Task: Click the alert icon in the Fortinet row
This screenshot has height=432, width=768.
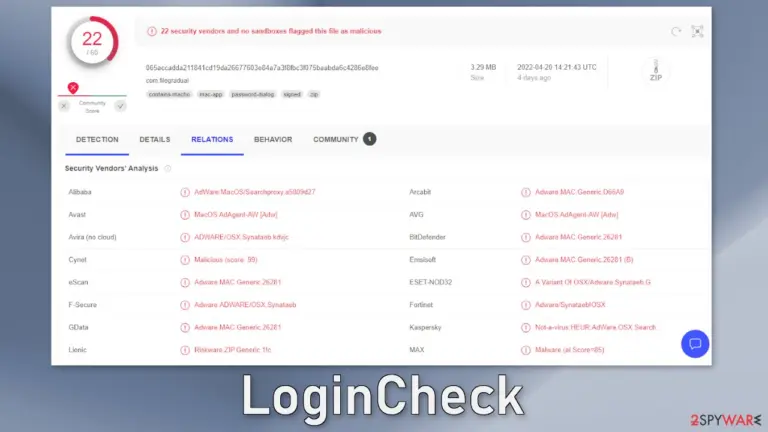Action: pyautogui.click(x=526, y=305)
